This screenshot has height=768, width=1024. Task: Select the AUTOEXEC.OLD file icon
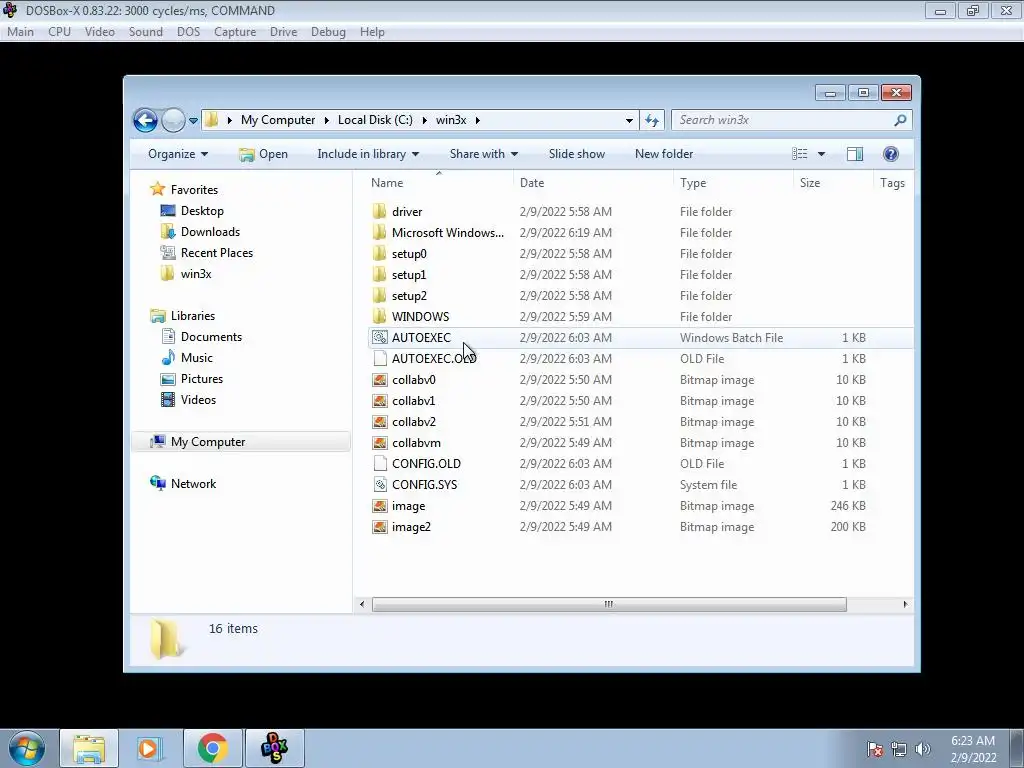tap(379, 359)
